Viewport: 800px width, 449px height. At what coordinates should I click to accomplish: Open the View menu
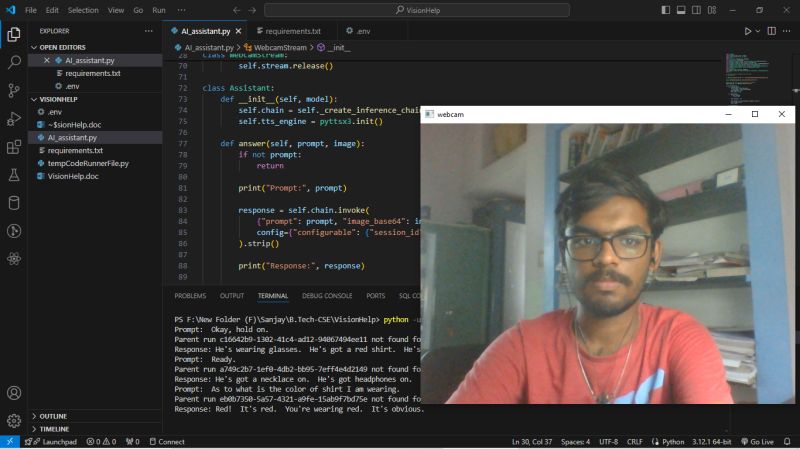[116, 10]
